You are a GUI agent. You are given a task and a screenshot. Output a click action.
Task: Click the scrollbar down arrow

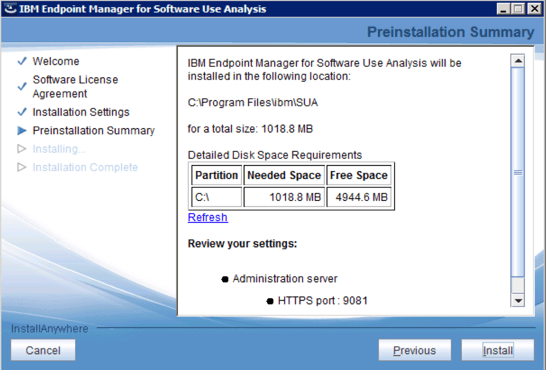click(x=518, y=300)
